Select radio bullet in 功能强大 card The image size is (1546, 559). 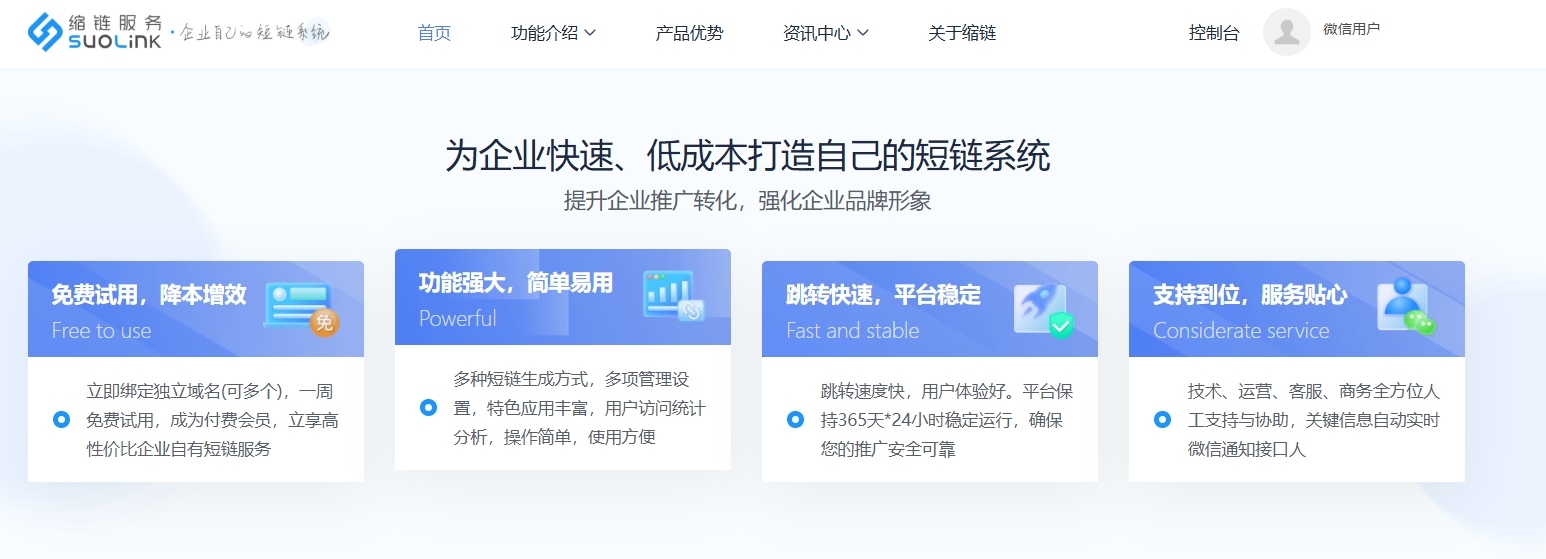pos(428,408)
